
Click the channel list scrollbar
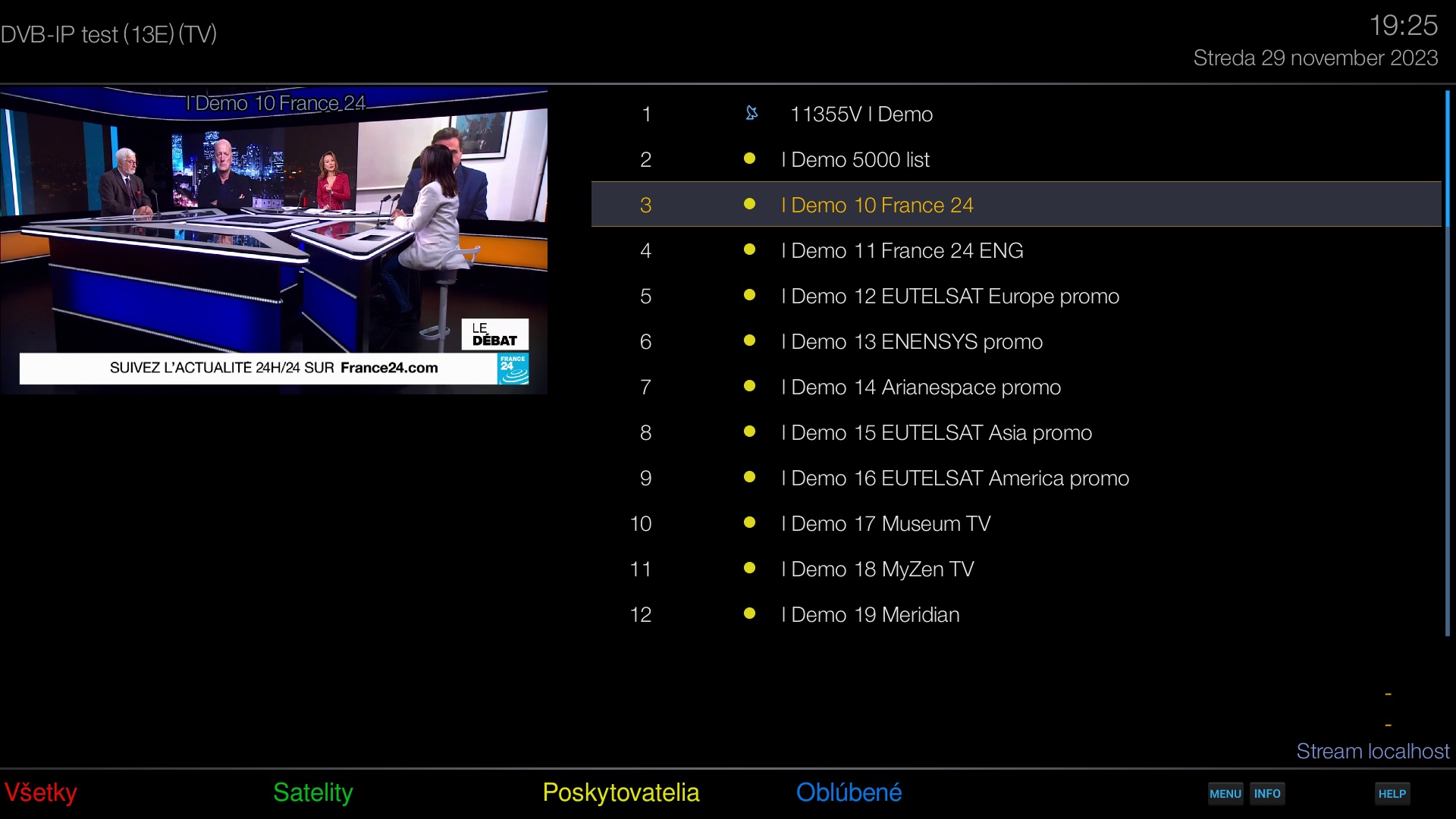point(1448,363)
